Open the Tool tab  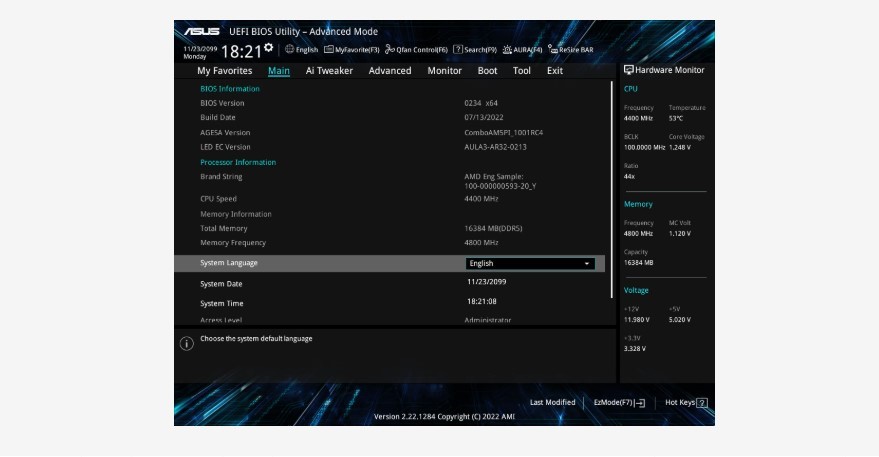point(521,71)
